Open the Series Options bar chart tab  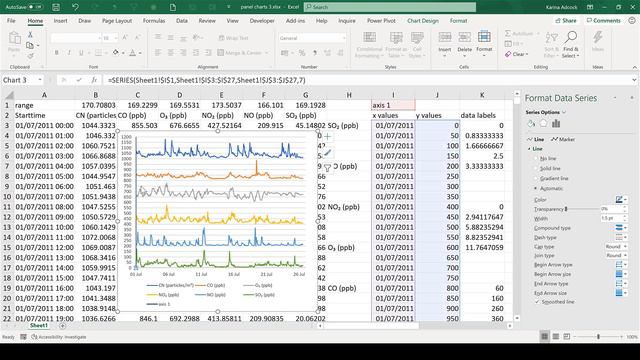pyautogui.click(x=556, y=124)
